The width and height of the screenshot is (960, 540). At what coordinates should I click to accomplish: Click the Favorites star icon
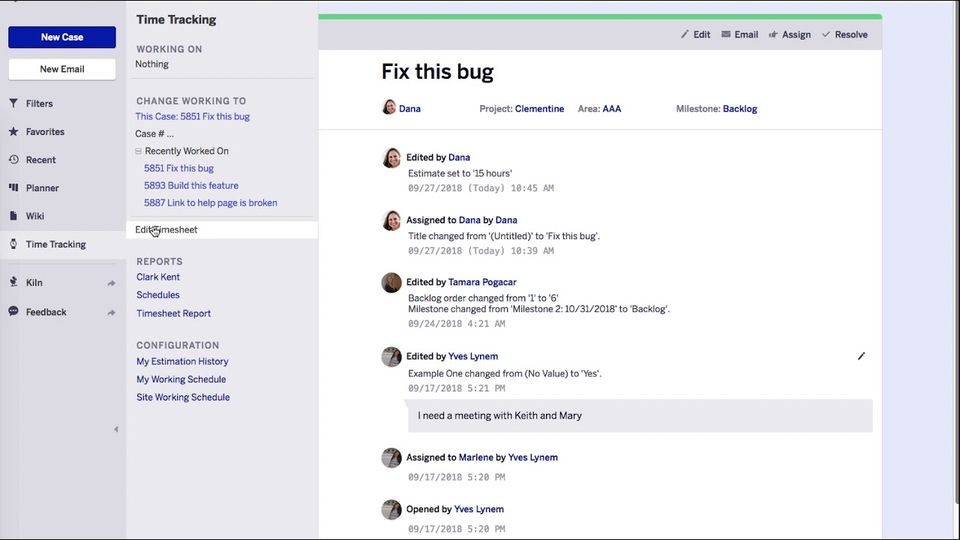click(x=13, y=132)
